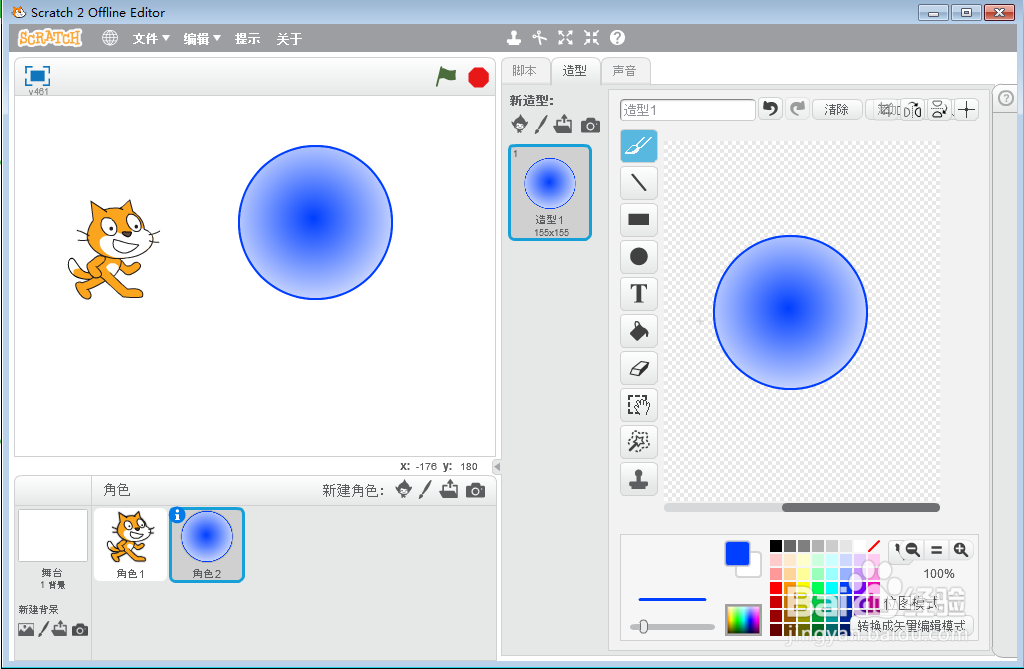Screen dimensions: 1024x669
Task: Reset paint canvas zoom to 100%
Action: 936,550
